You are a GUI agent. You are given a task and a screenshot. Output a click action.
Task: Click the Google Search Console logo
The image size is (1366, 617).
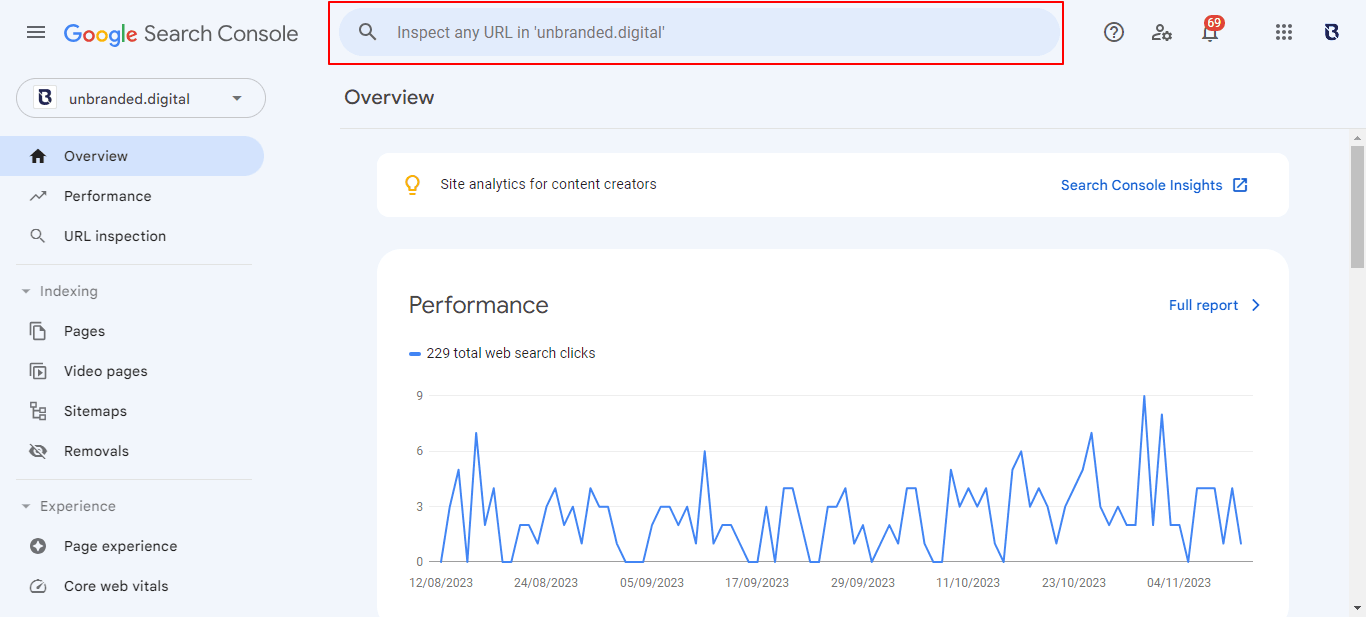pos(181,33)
